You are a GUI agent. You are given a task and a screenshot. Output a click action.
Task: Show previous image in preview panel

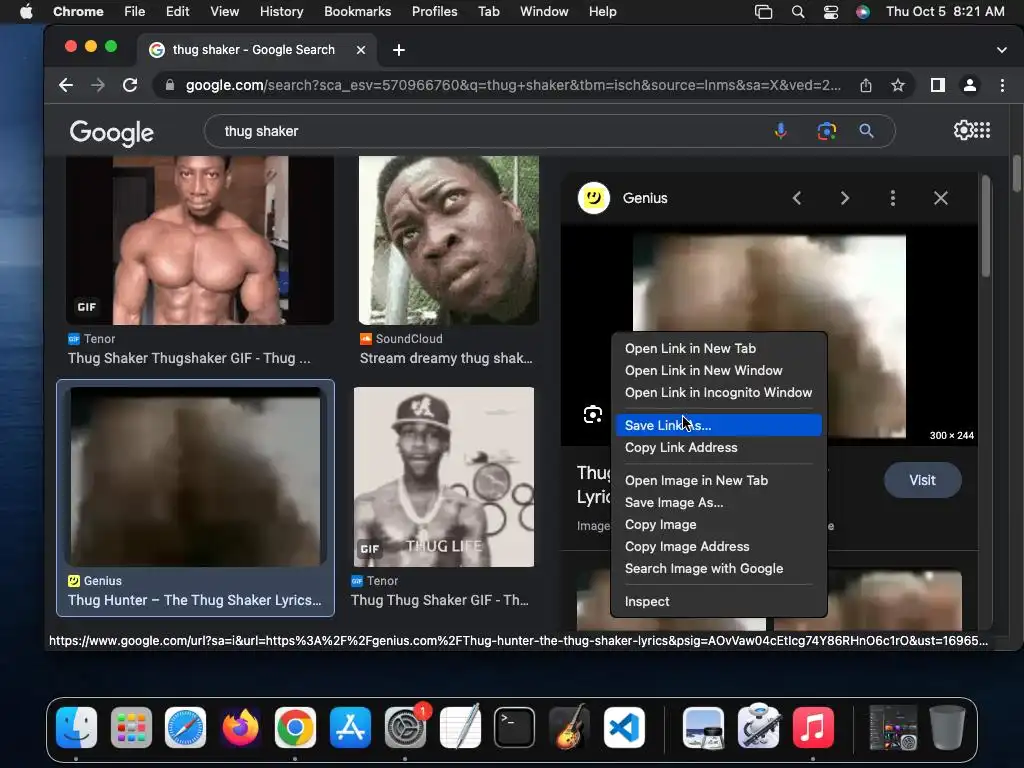(797, 198)
